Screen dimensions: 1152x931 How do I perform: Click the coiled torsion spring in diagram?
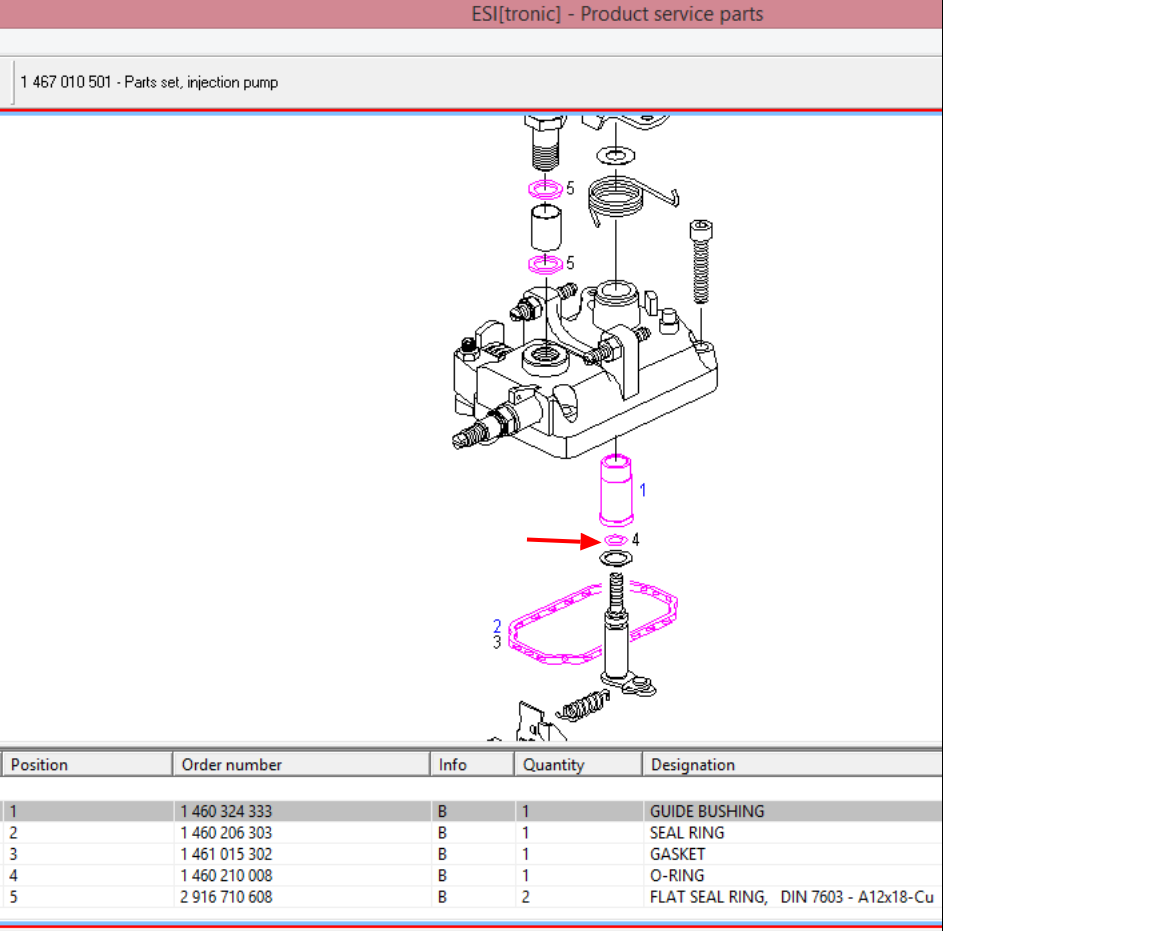point(617,204)
